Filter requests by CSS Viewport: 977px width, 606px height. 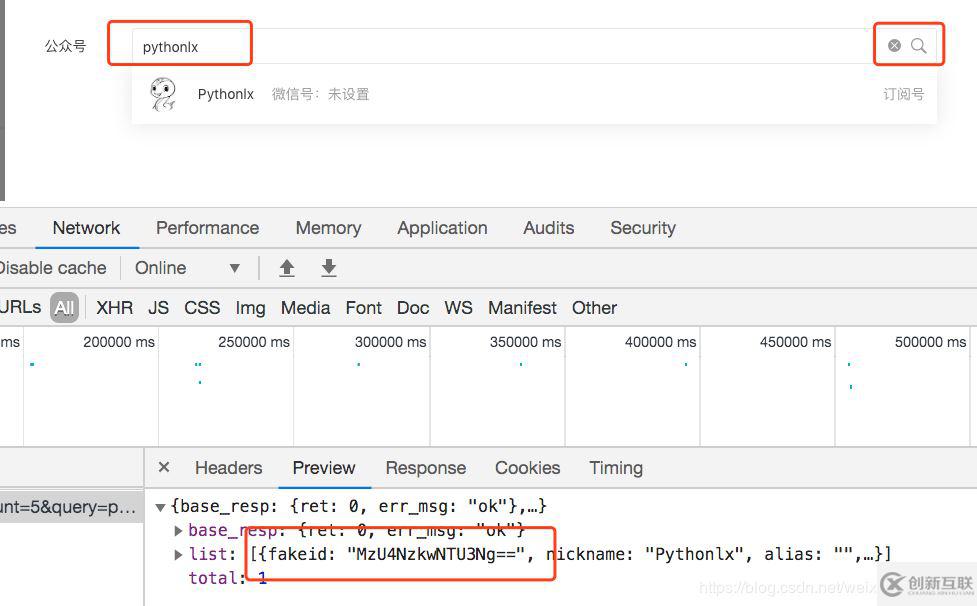202,308
